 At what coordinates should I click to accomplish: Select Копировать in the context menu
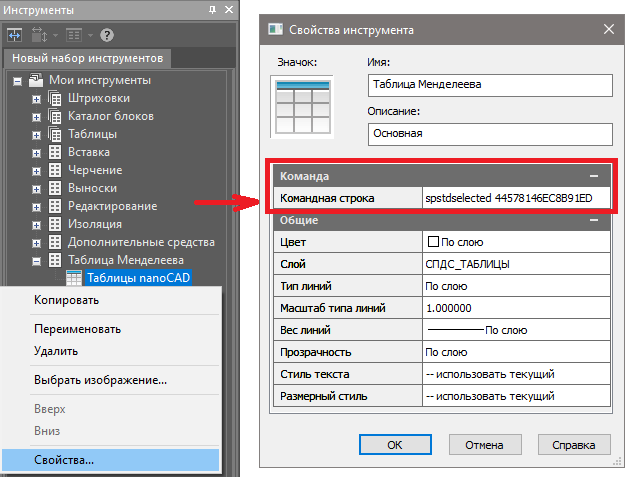click(x=66, y=300)
